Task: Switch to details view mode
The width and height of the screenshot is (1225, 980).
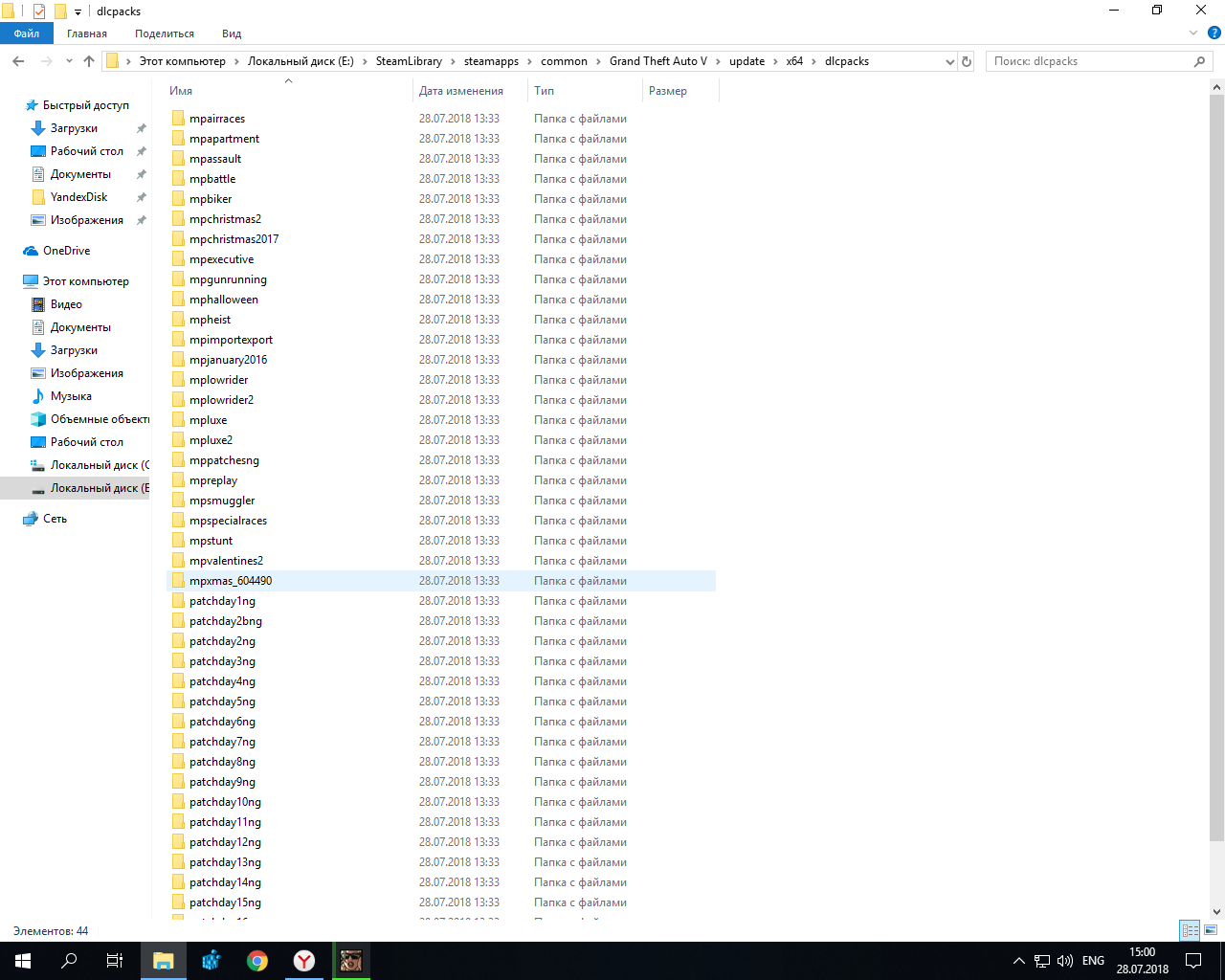Action: point(1190,929)
